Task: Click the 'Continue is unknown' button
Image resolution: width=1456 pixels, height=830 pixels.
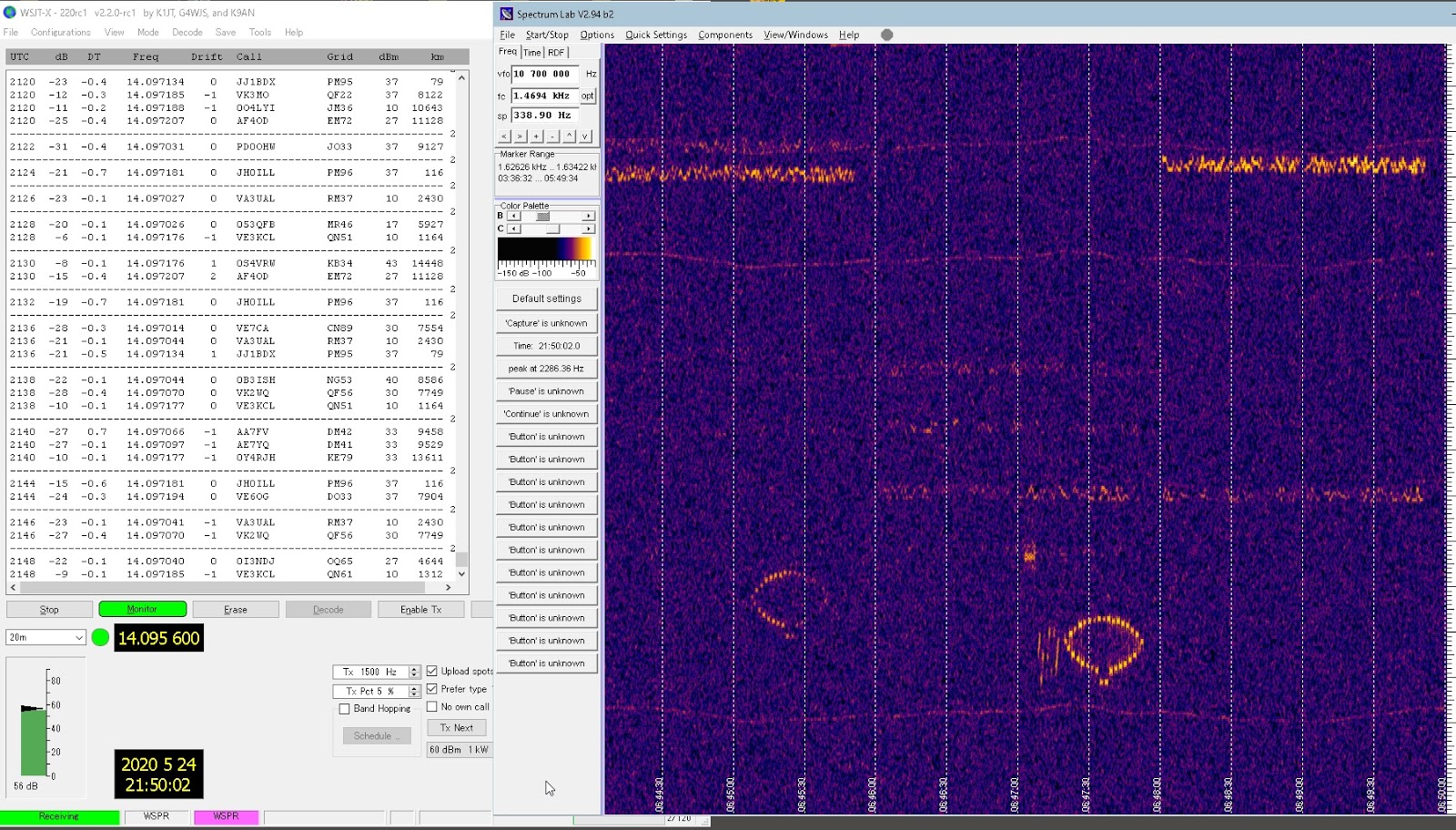Action: coord(547,414)
